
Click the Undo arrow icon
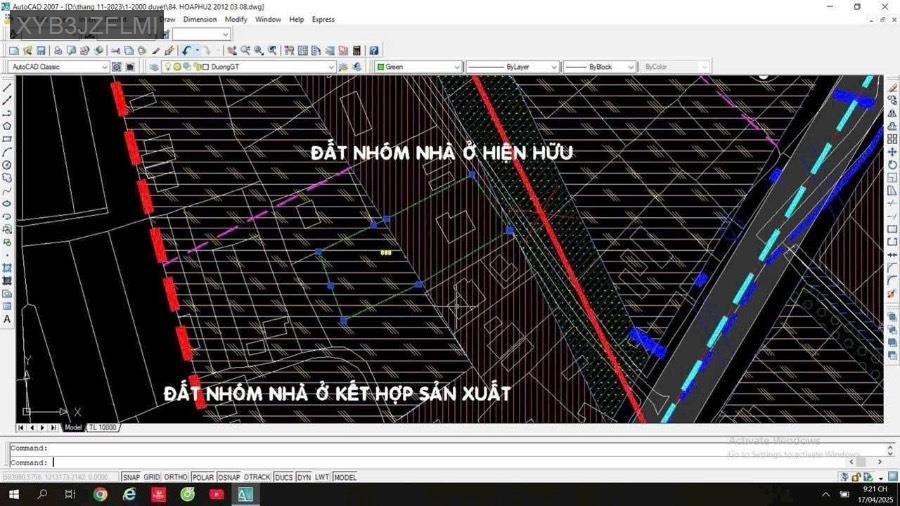(x=187, y=50)
